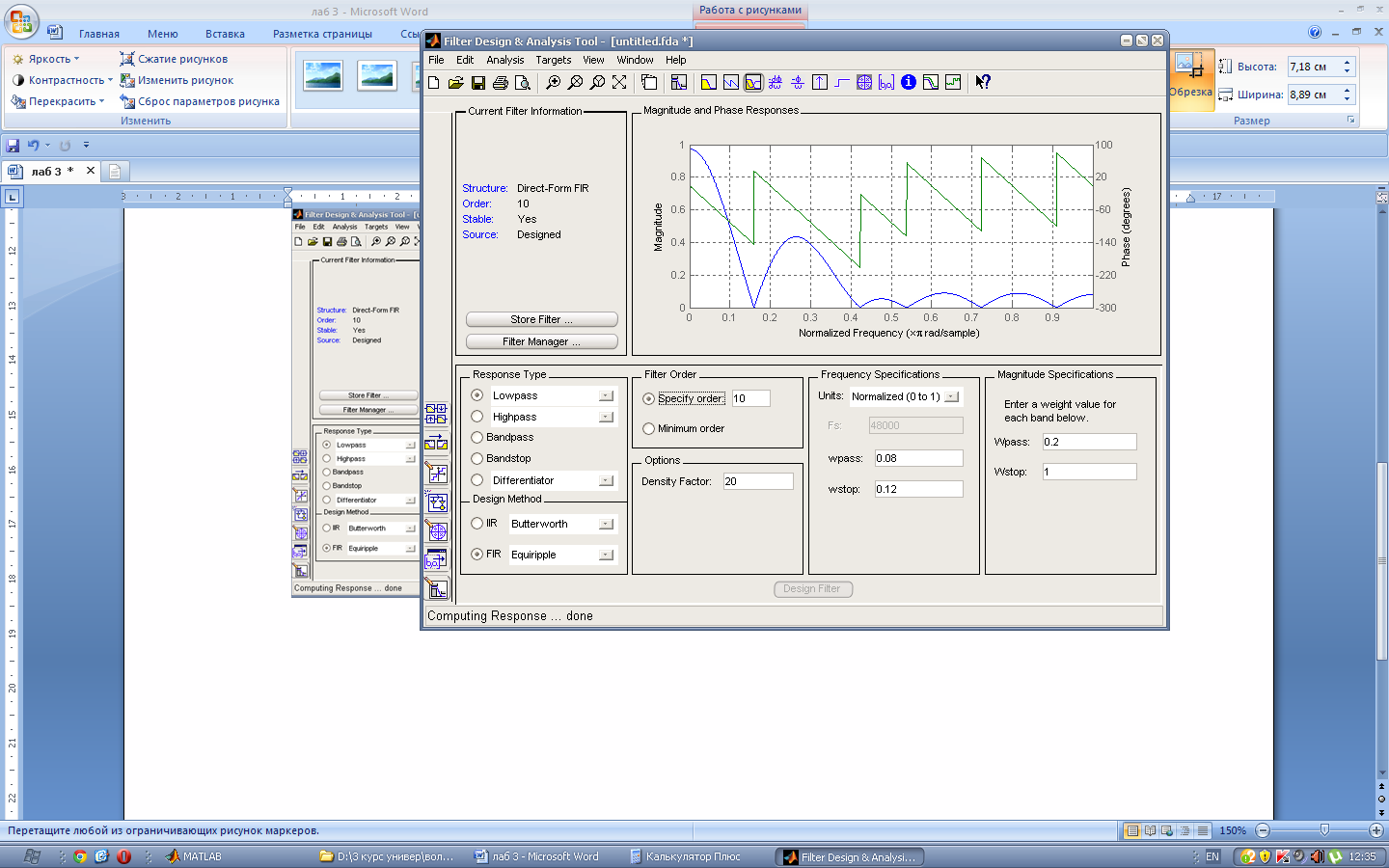
Task: Open Equiripple FIR method dropdown
Action: pyautogui.click(x=606, y=555)
